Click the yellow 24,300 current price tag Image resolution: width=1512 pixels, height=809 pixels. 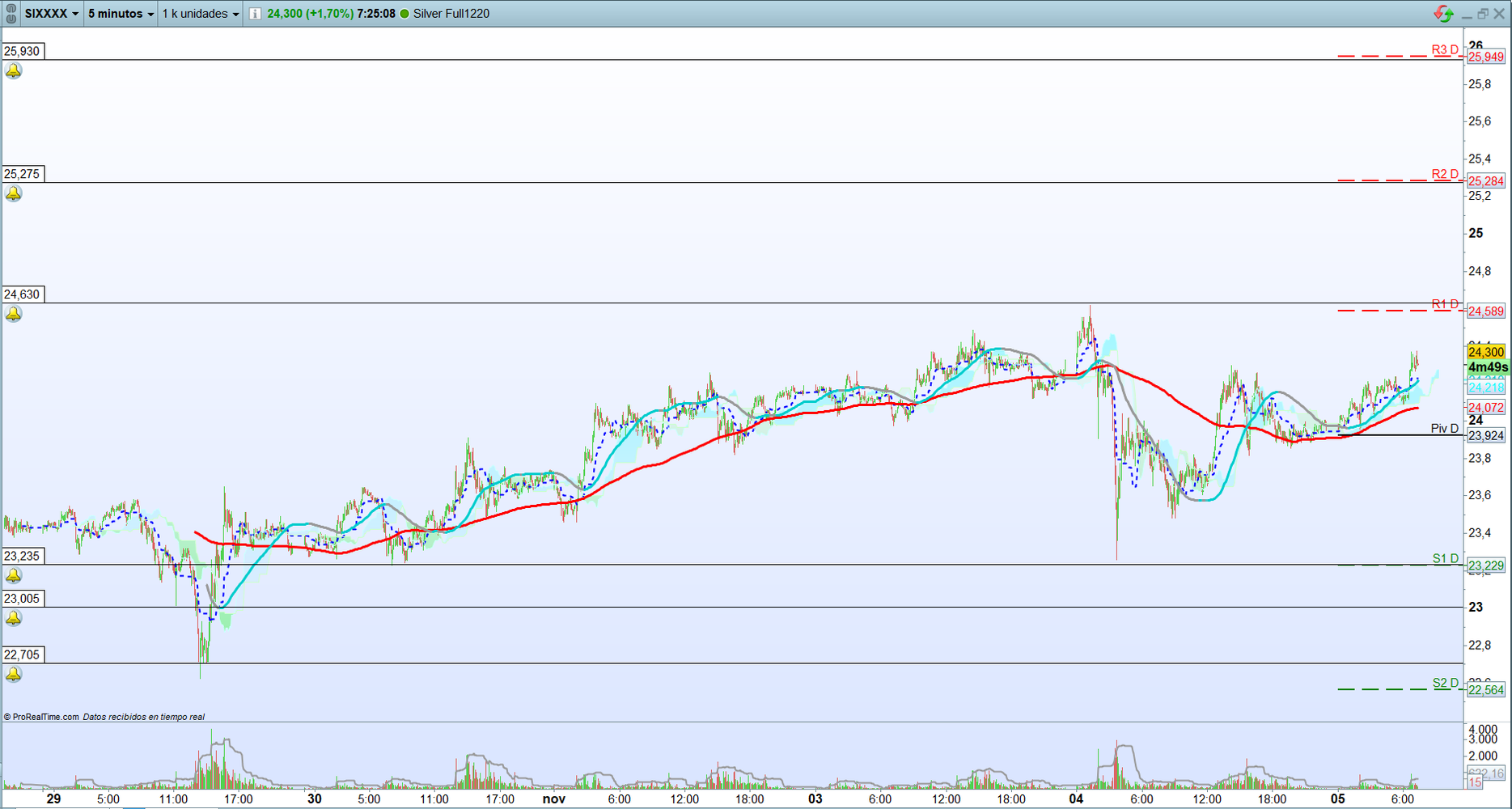coord(1486,352)
